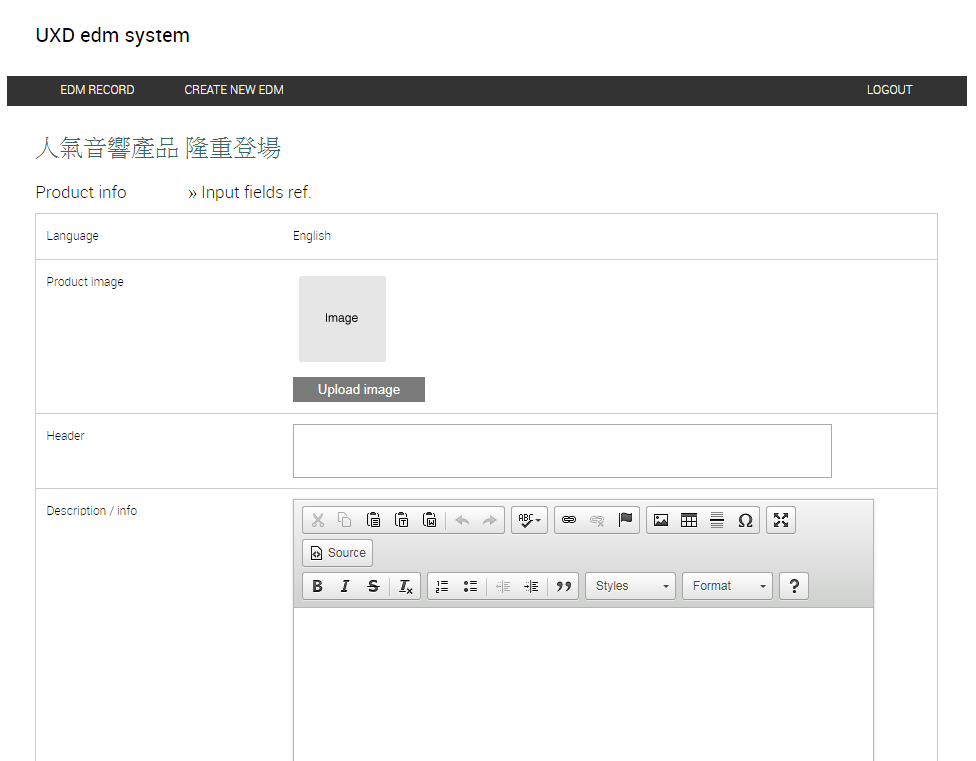Undo the last edit in editor
Viewport: 976px width, 761px height.
click(x=462, y=520)
